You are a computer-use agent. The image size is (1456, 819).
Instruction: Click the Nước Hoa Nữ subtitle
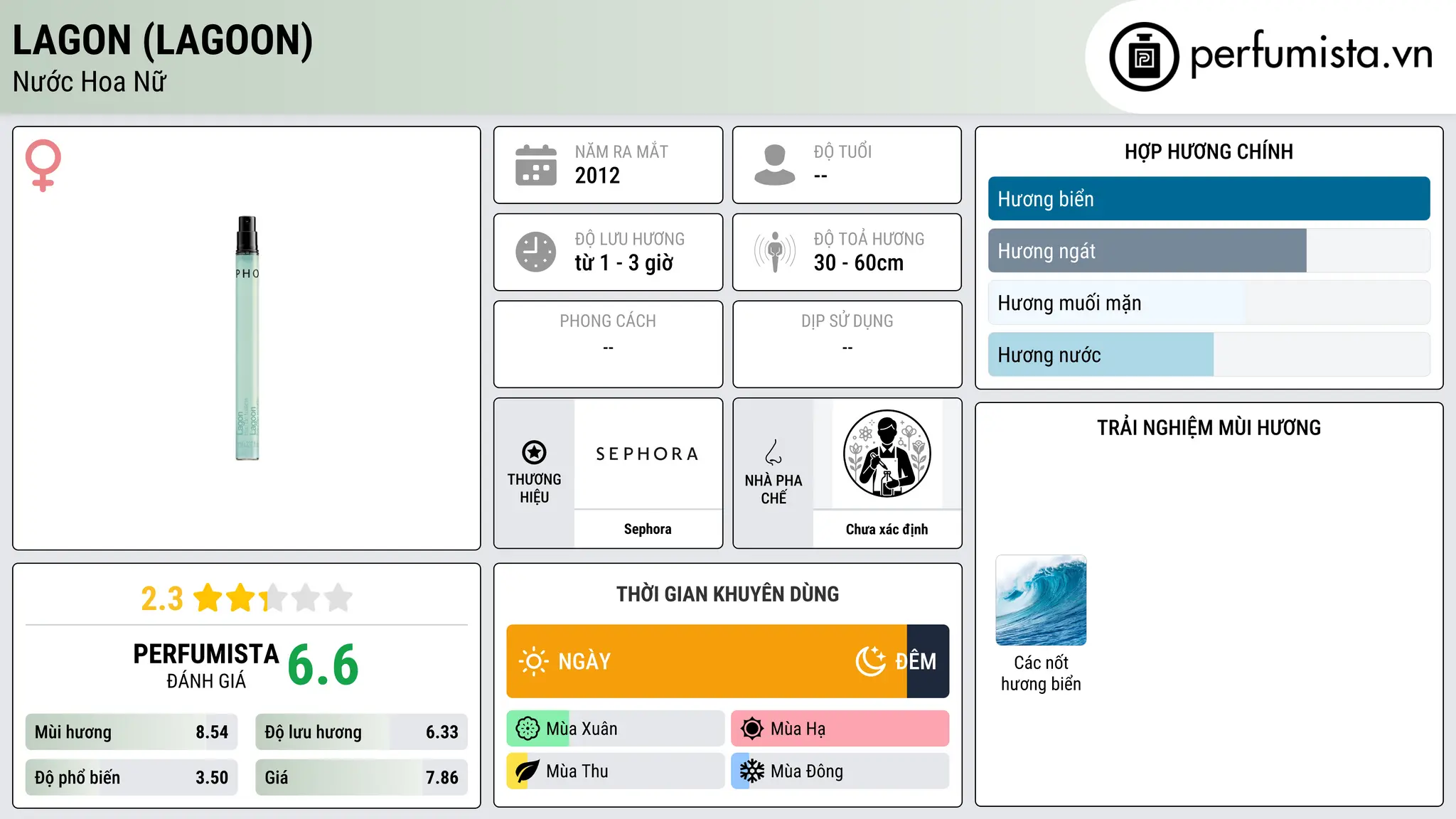point(90,82)
